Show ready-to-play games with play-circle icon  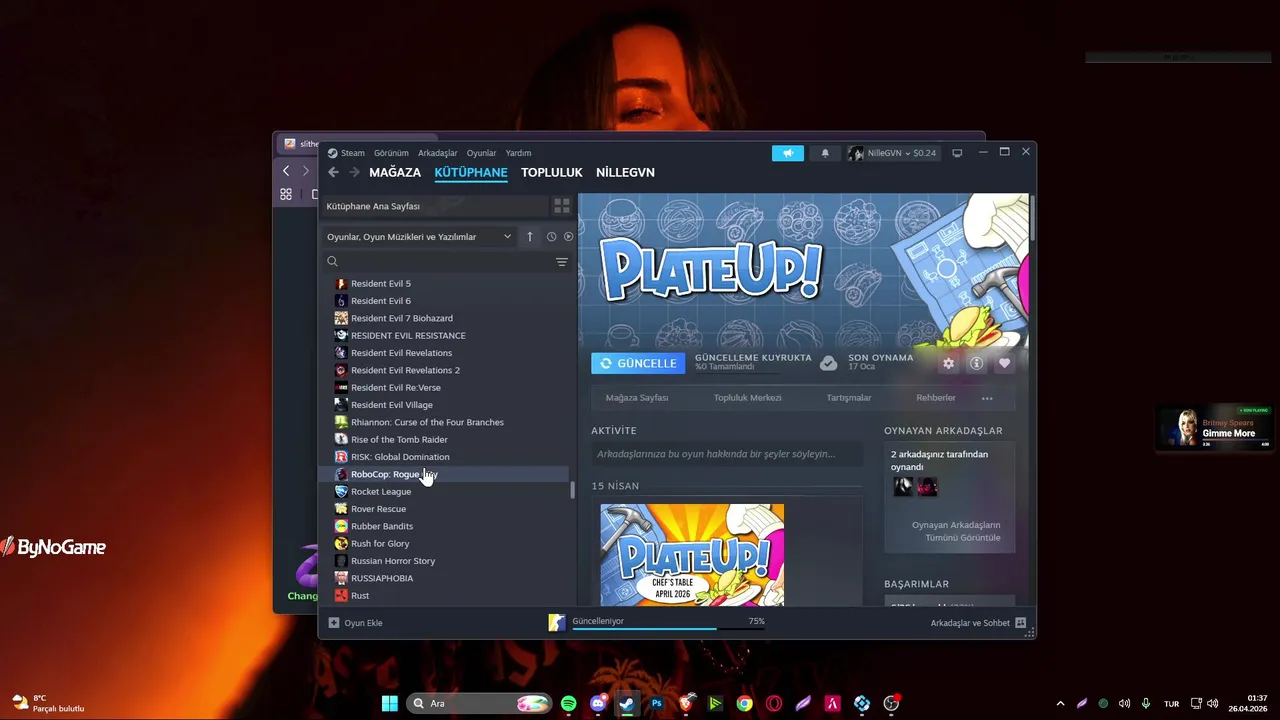point(568,237)
